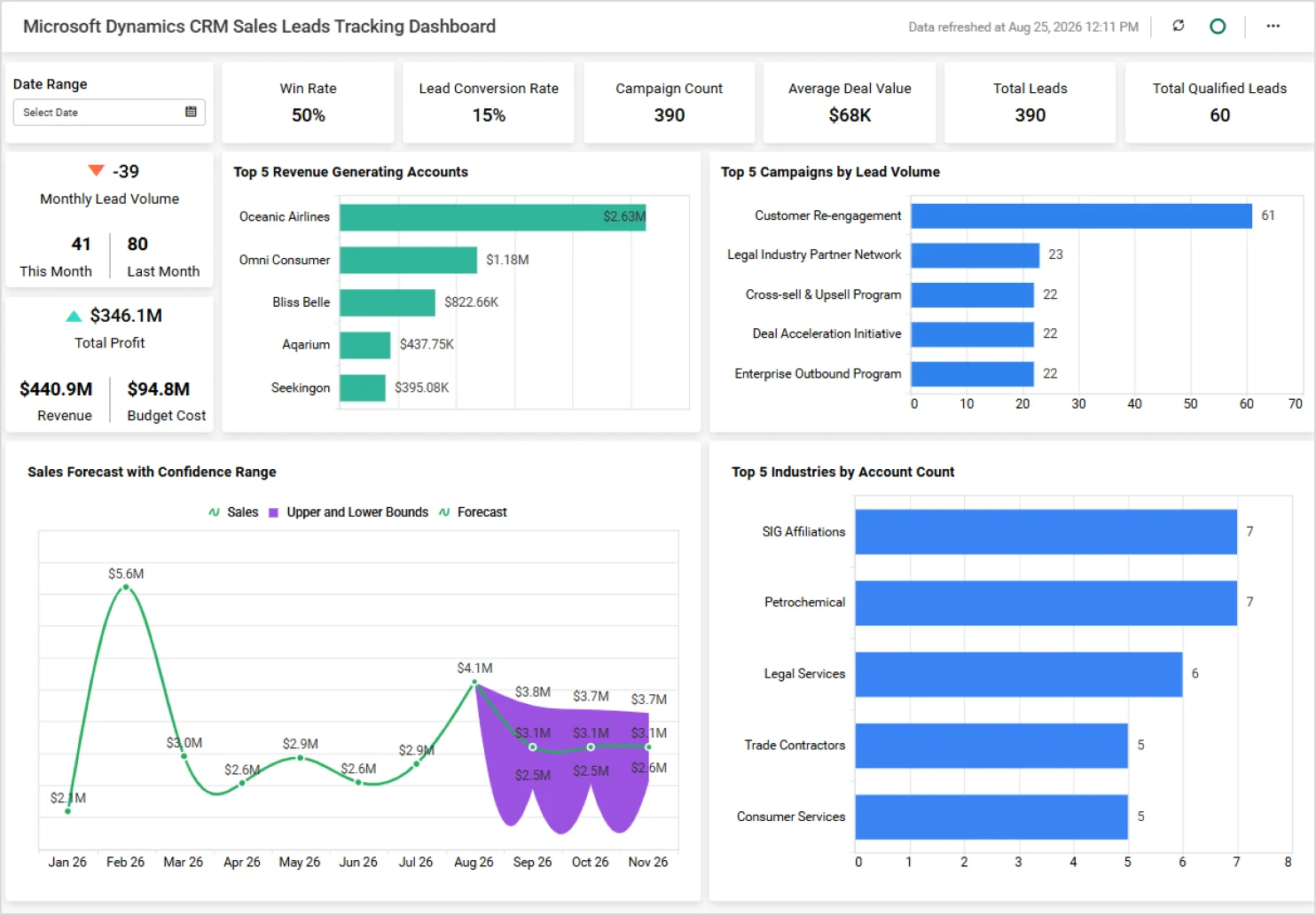1316x915 pixels.
Task: Click the Enterprise Outbound Program bar
Action: [972, 374]
